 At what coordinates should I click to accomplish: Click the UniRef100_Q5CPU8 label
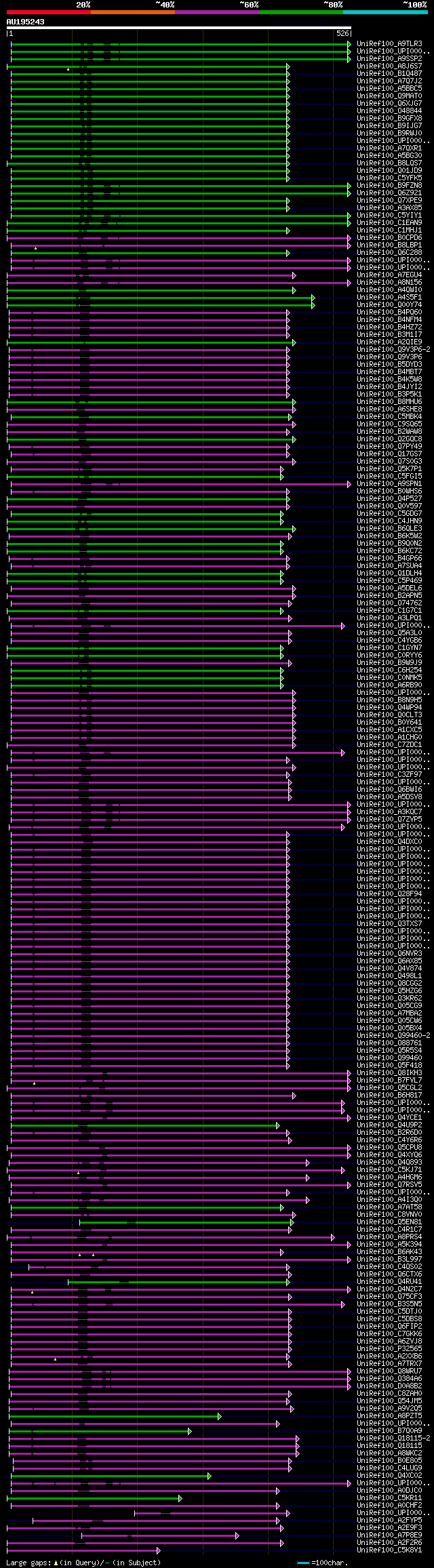pos(389,1148)
